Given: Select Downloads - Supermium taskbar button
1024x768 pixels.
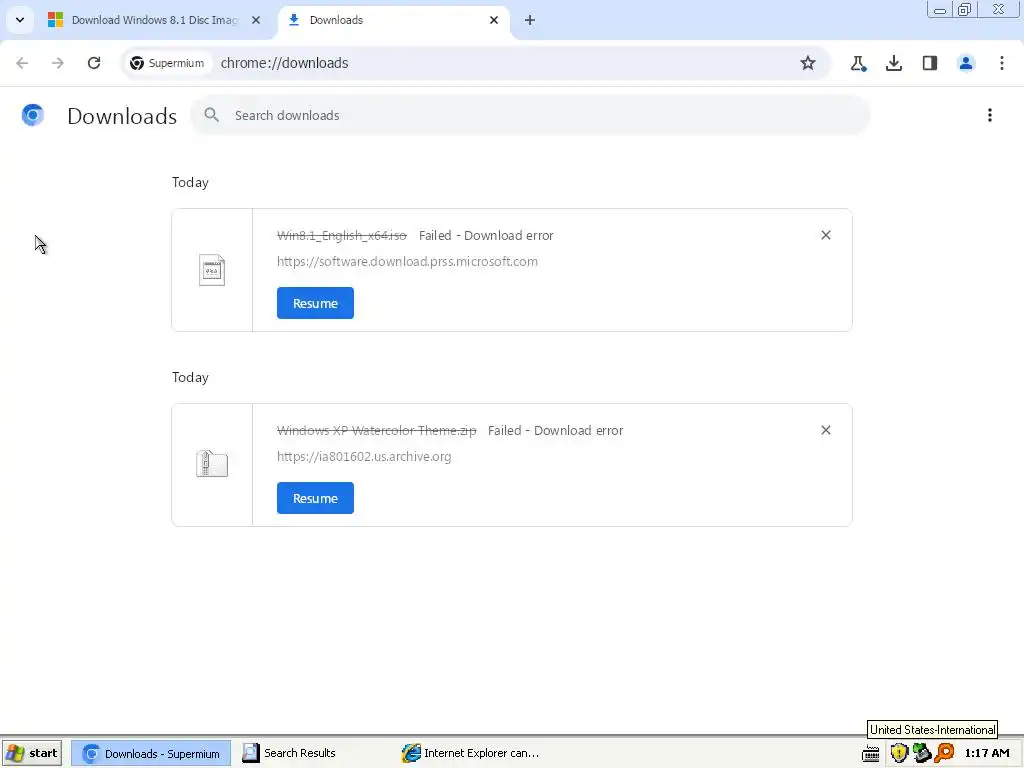Looking at the screenshot, I should pos(151,753).
